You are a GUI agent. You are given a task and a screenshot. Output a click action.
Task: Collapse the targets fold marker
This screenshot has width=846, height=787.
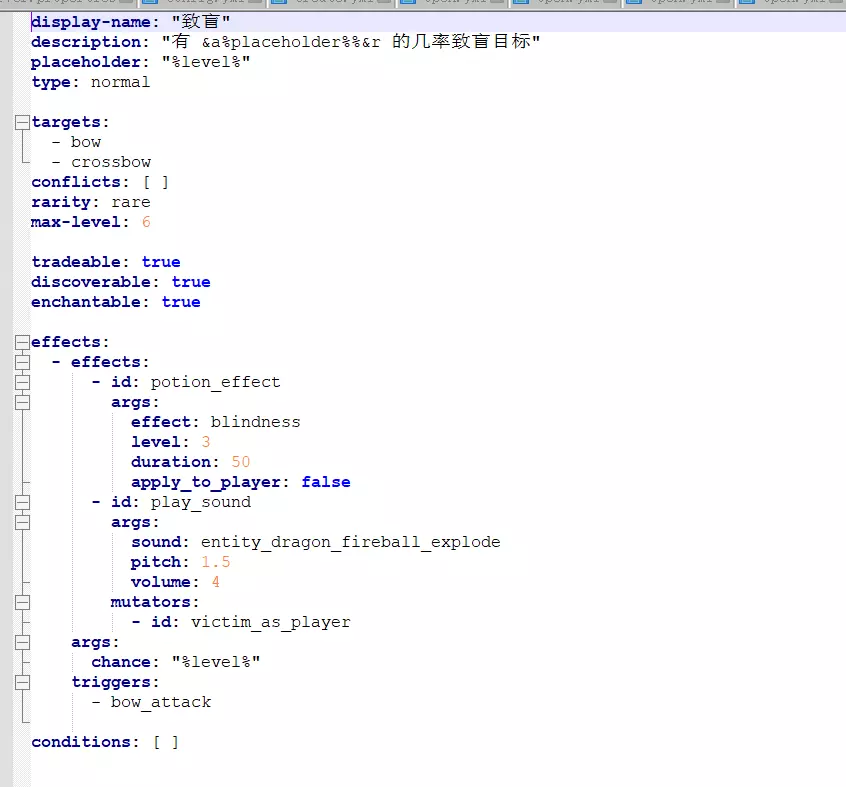coord(22,122)
